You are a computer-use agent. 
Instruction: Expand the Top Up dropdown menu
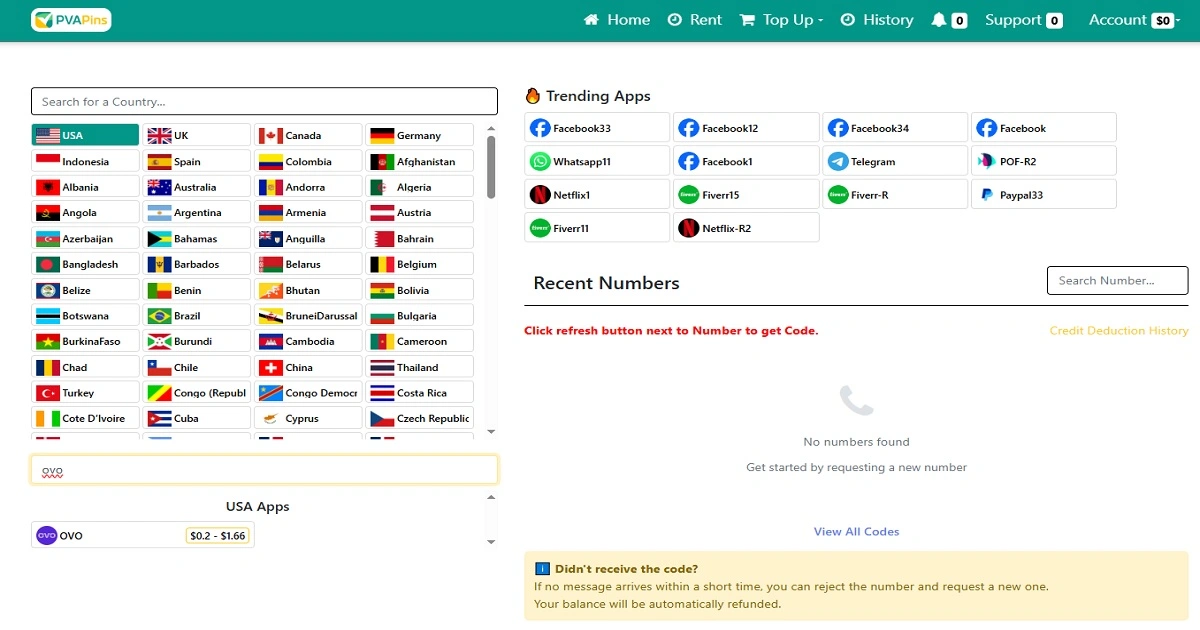click(x=781, y=20)
